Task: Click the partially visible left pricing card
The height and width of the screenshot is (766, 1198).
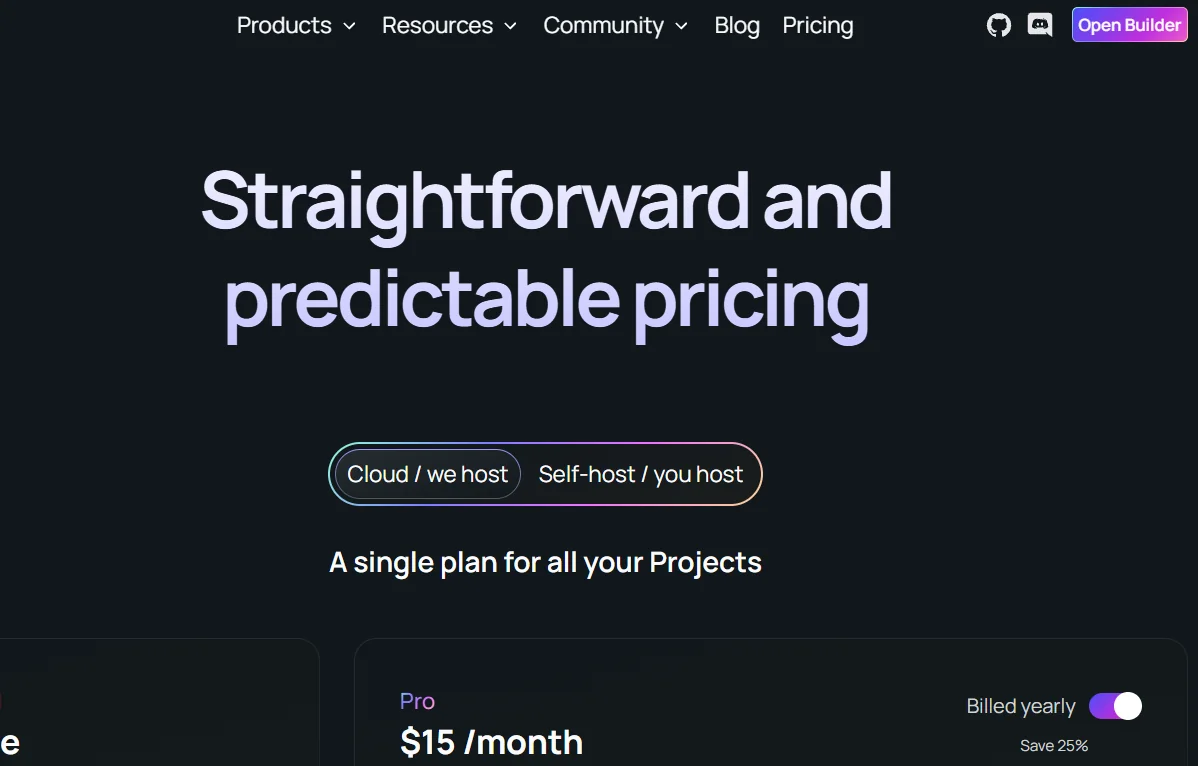Action: (x=160, y=700)
